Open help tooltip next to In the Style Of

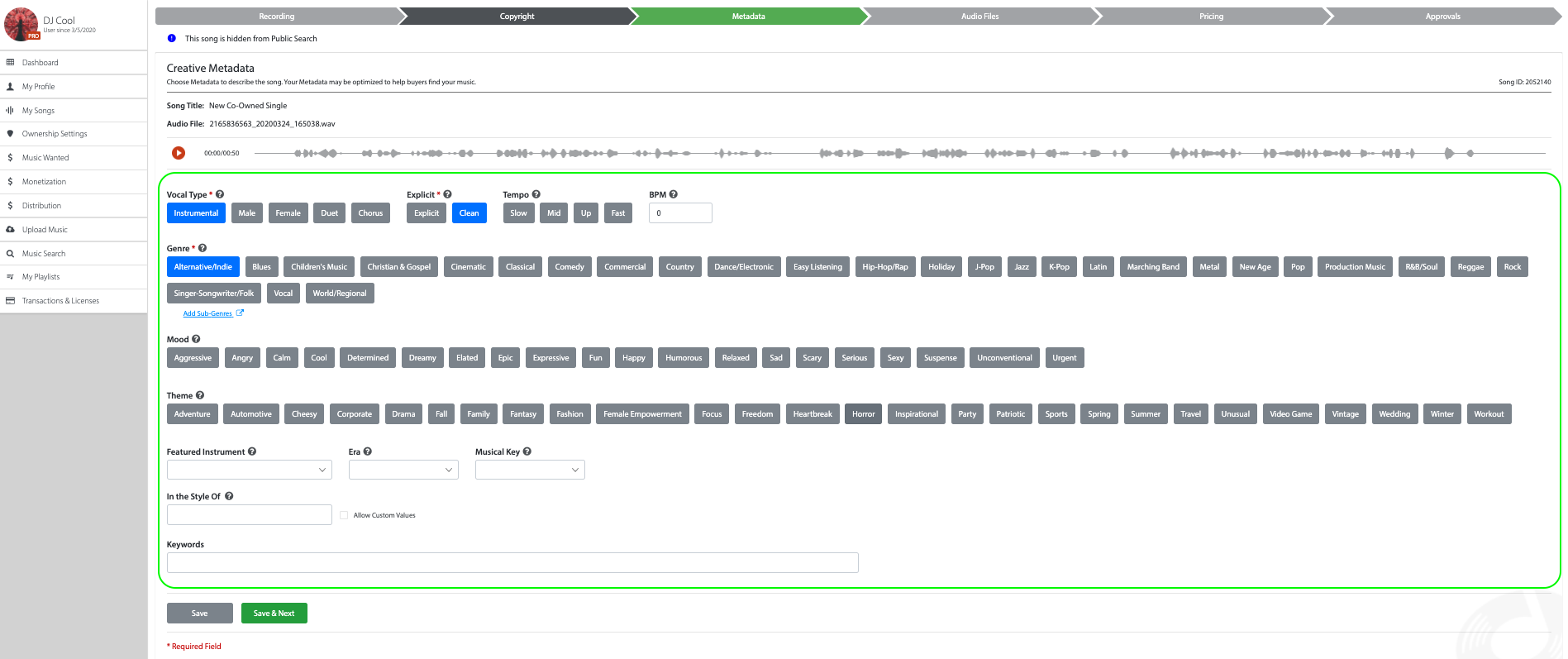click(x=229, y=496)
